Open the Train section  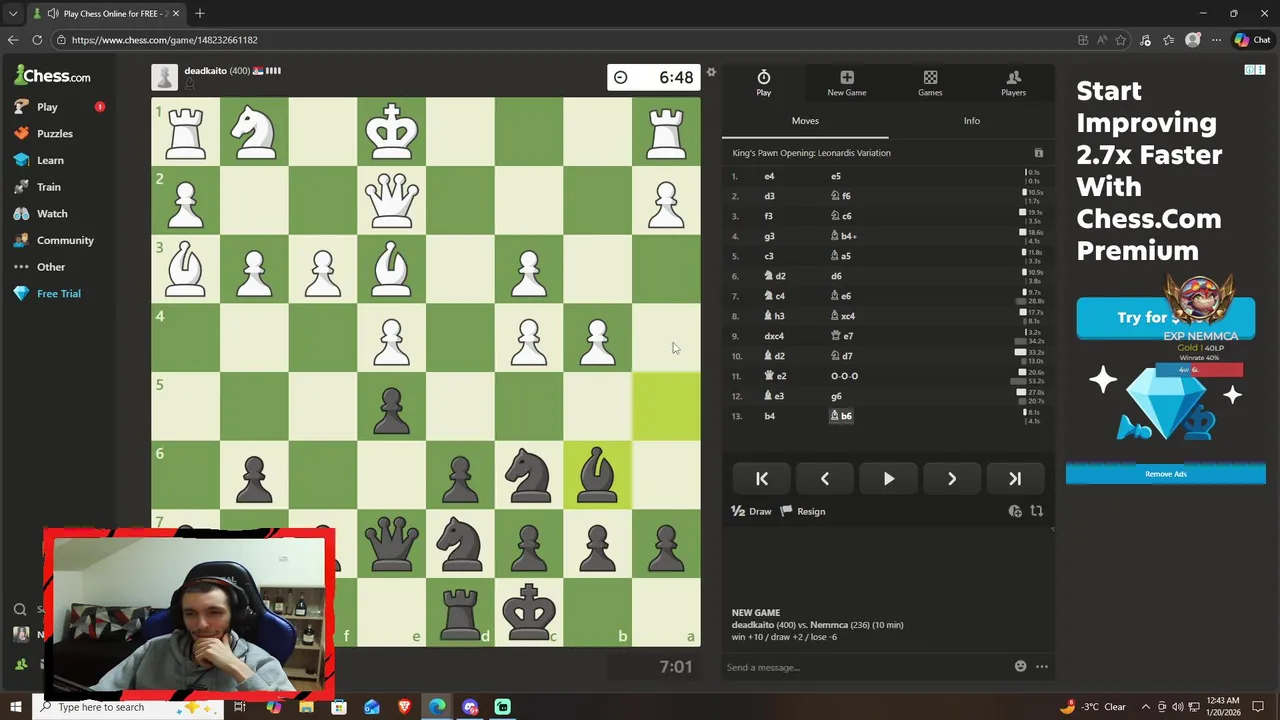pyautogui.click(x=38, y=187)
